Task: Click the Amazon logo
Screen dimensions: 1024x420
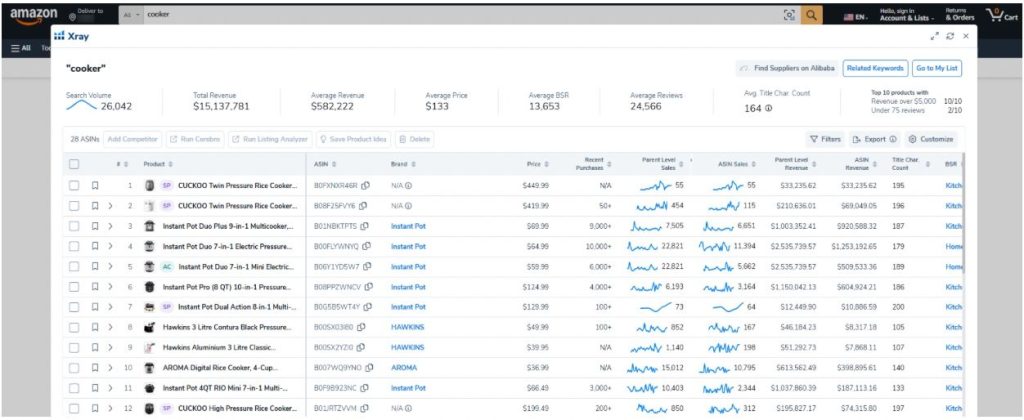Action: pos(33,16)
